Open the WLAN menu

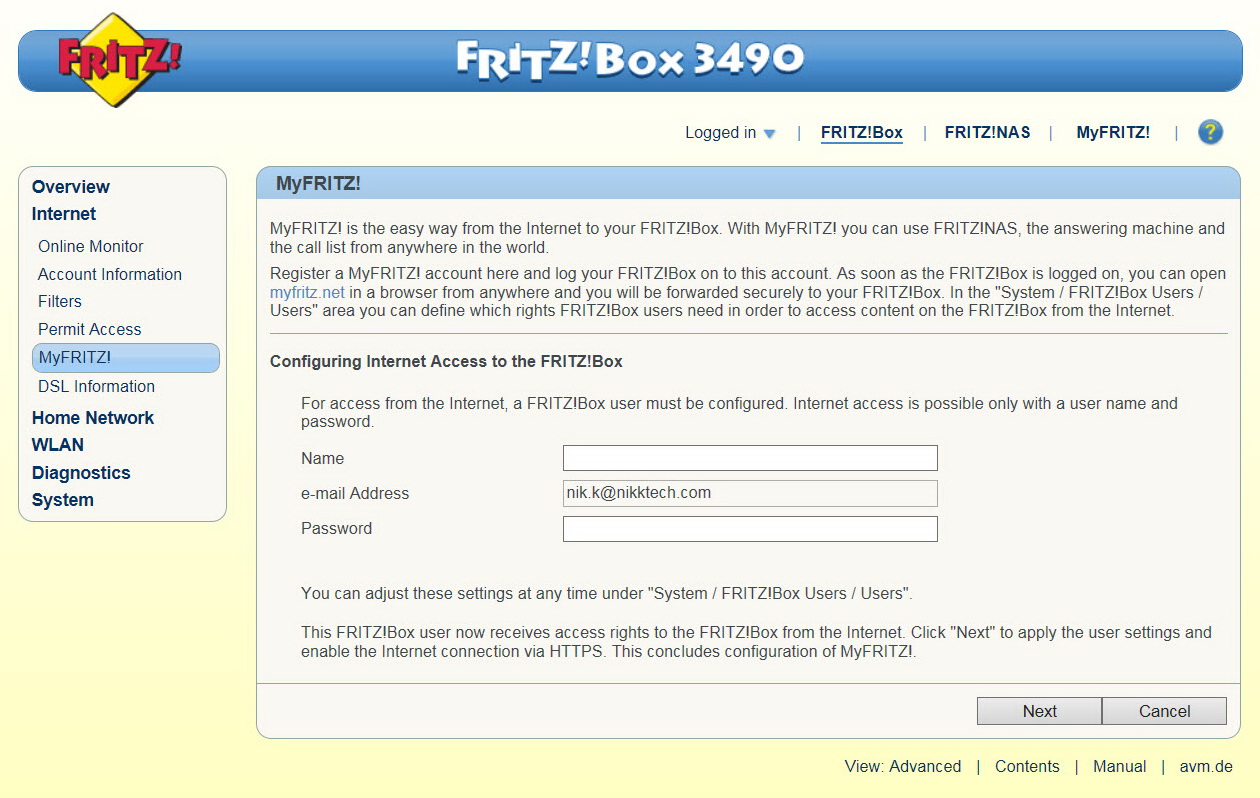pyautogui.click(x=58, y=445)
